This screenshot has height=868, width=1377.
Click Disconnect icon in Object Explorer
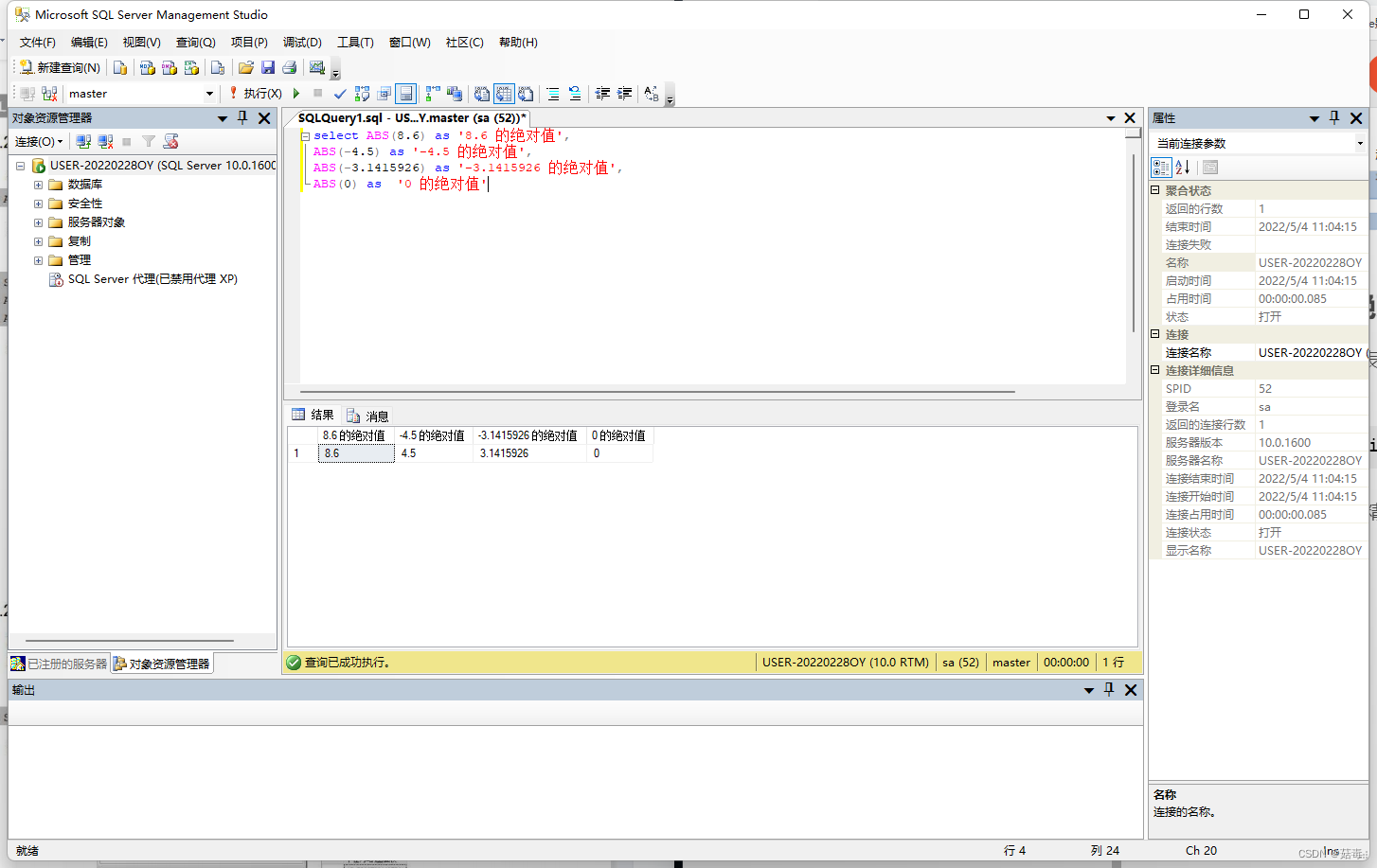tap(105, 141)
